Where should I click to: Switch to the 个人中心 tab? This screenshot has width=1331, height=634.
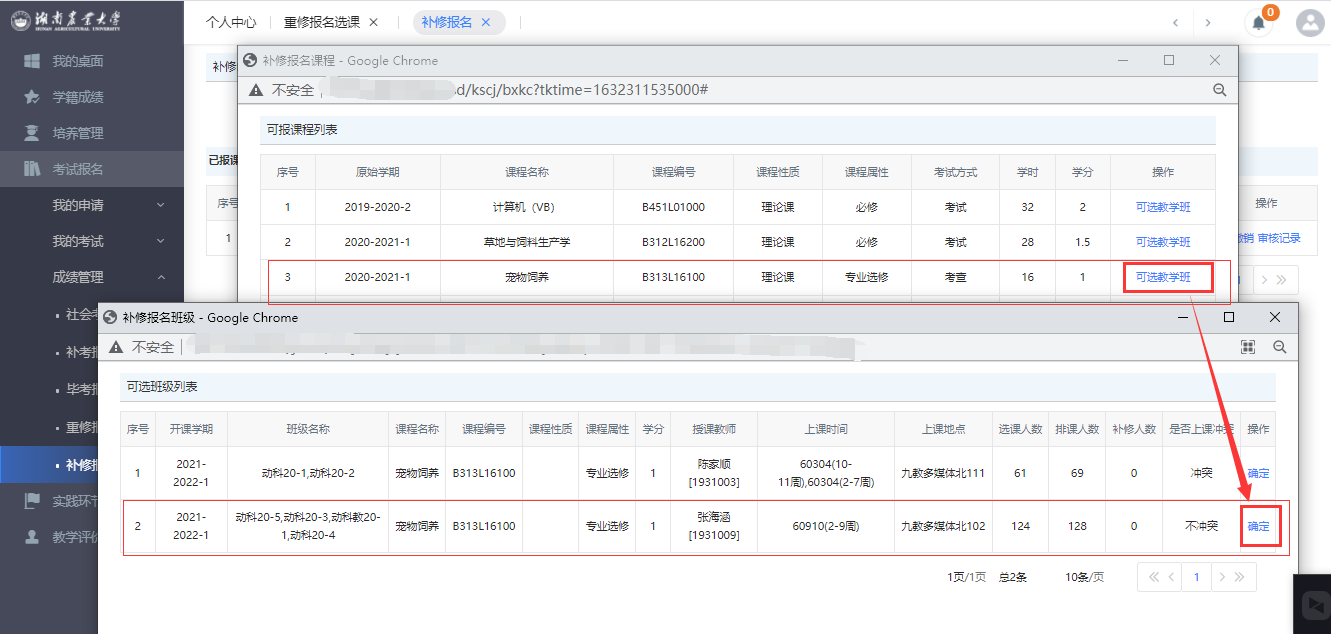click(x=231, y=22)
